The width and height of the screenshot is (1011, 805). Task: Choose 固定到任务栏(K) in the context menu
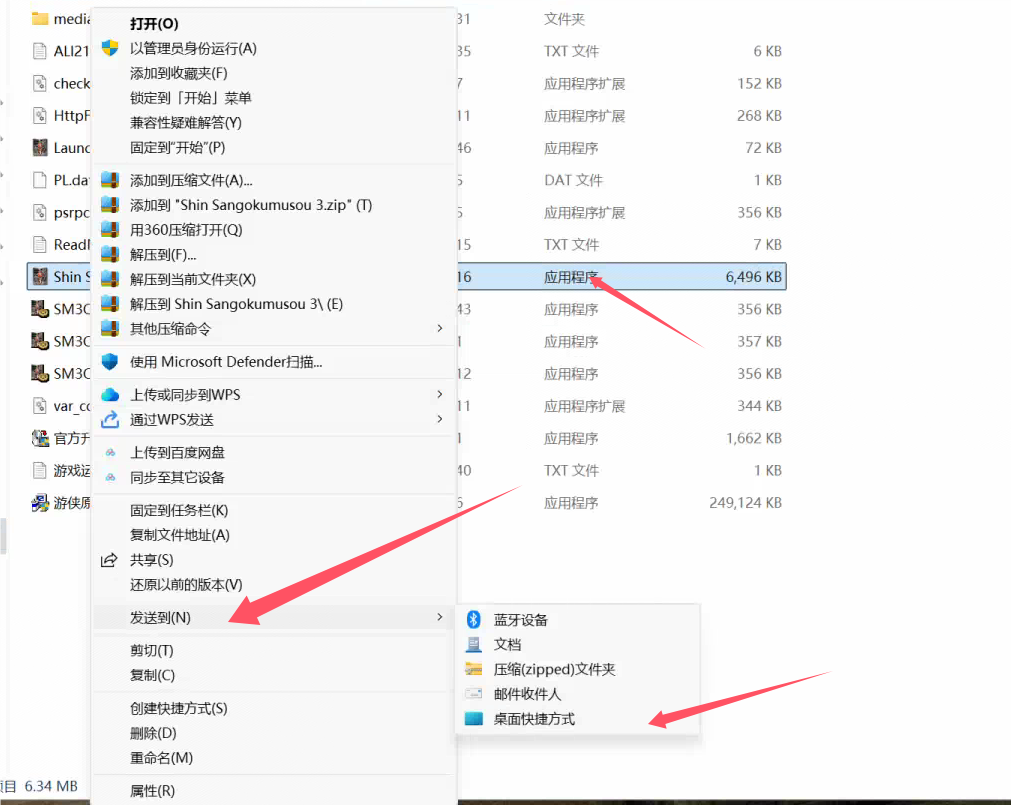point(179,510)
